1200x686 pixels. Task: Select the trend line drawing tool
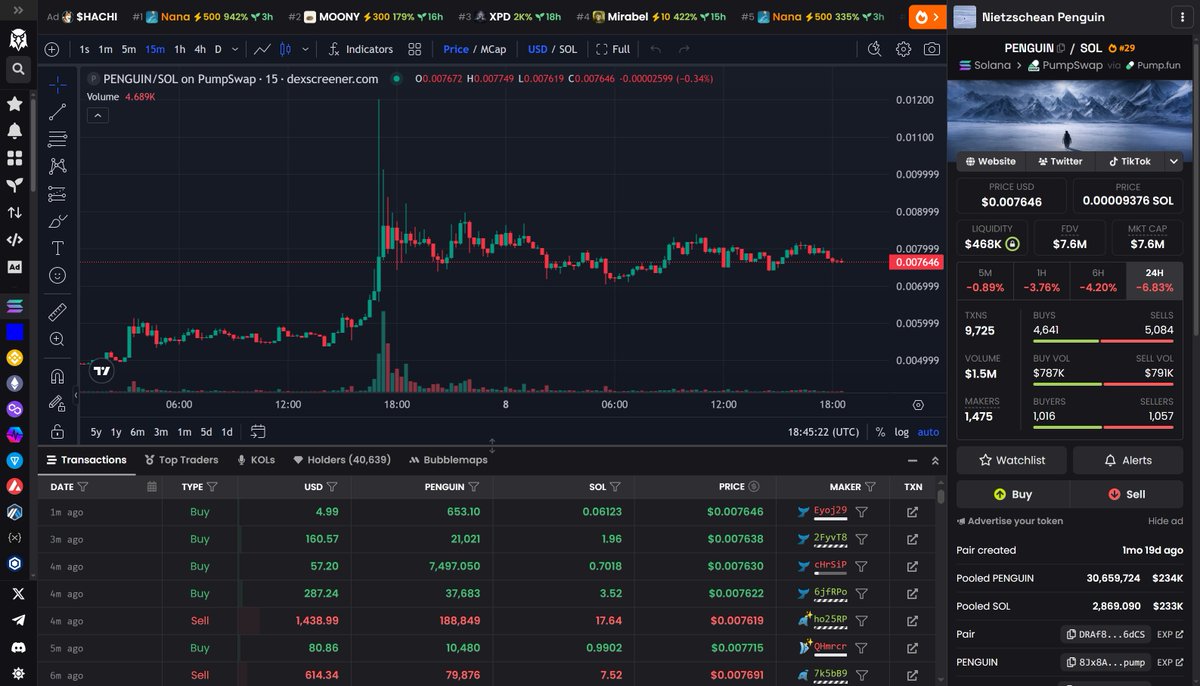[x=58, y=112]
